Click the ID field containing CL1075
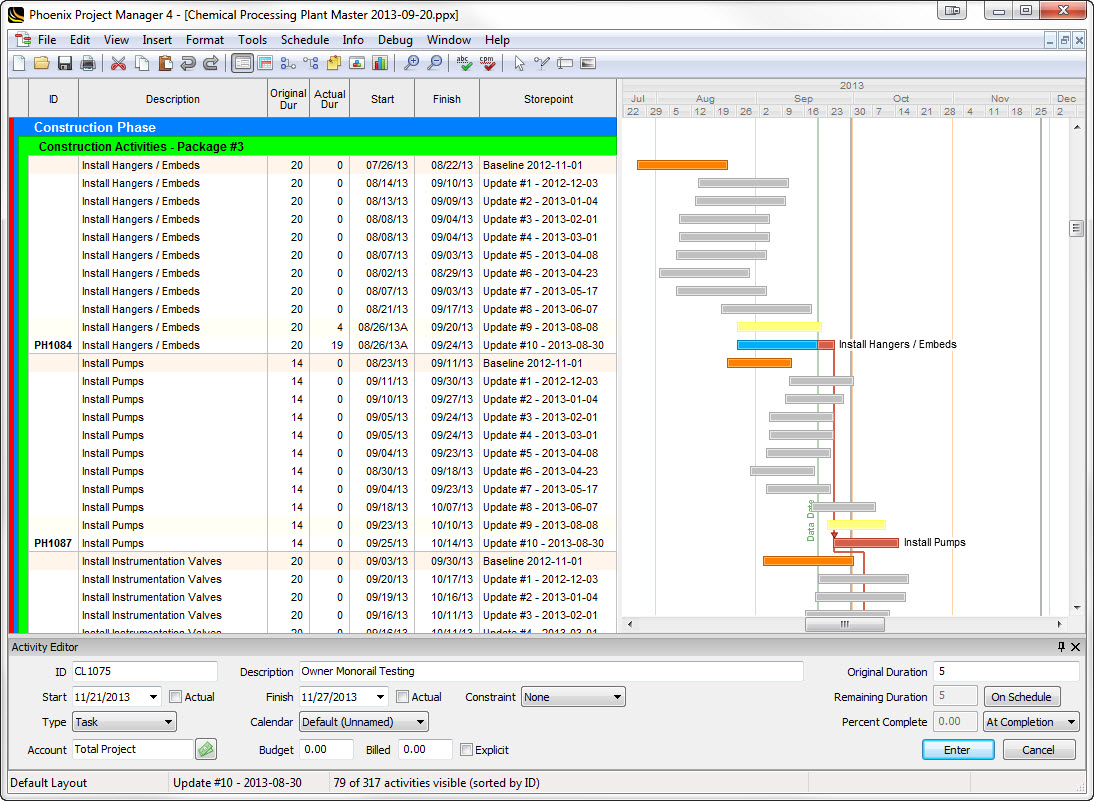The height and width of the screenshot is (801, 1094). point(144,671)
